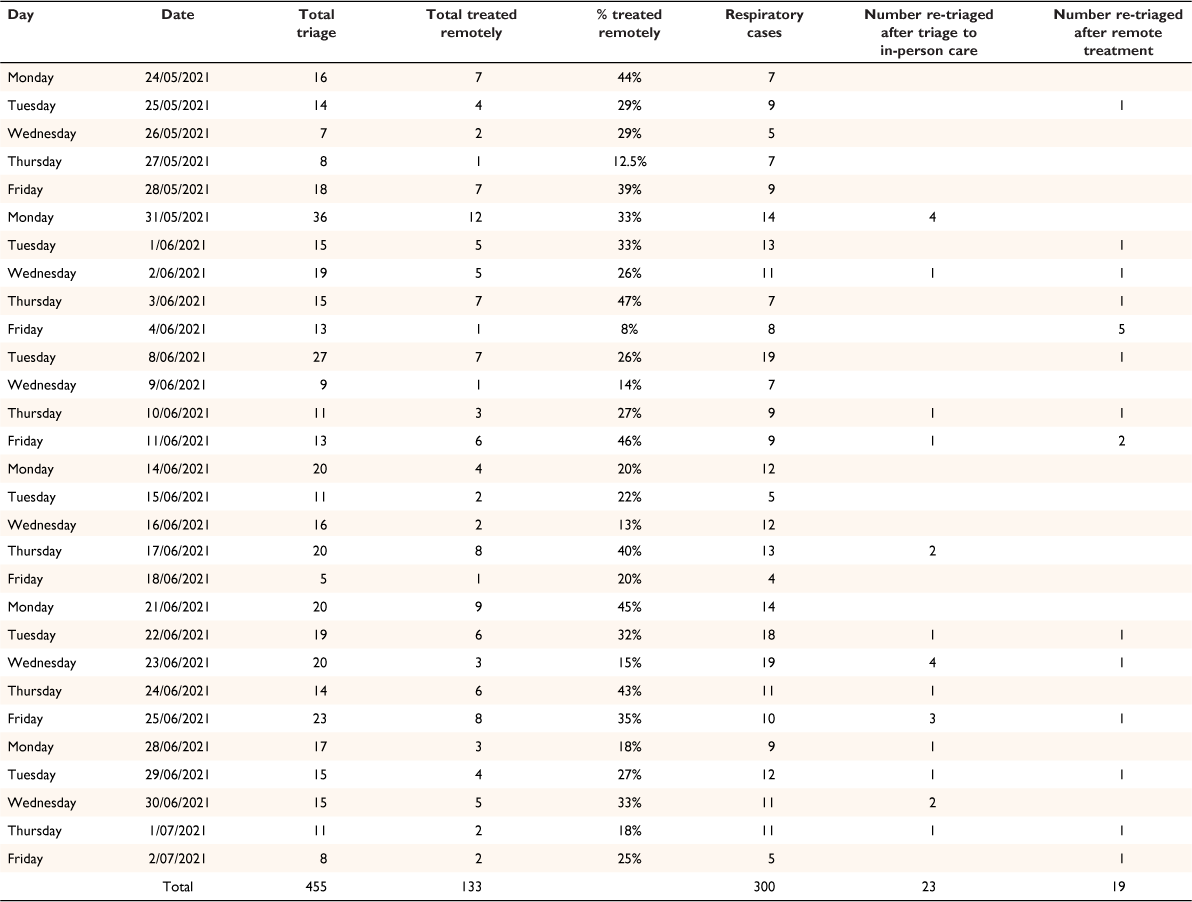Select the date cell 23/06/2021
This screenshot has height=902, width=1192.
tap(177, 663)
